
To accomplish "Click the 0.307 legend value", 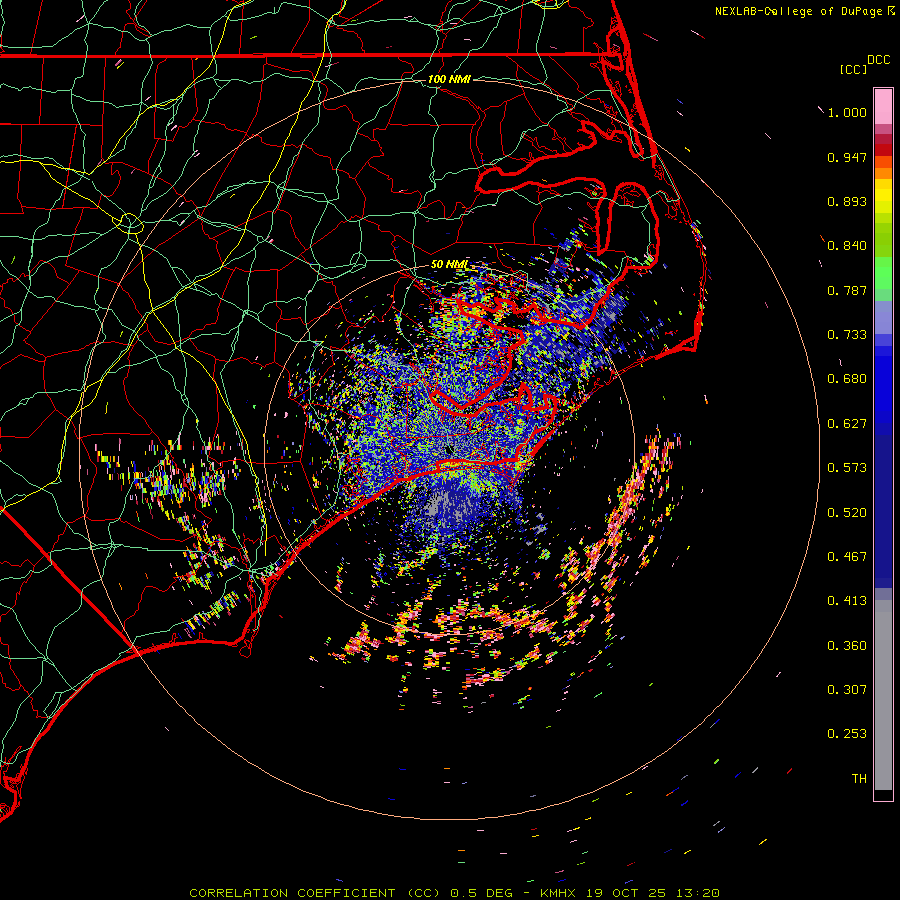I will point(847,690).
